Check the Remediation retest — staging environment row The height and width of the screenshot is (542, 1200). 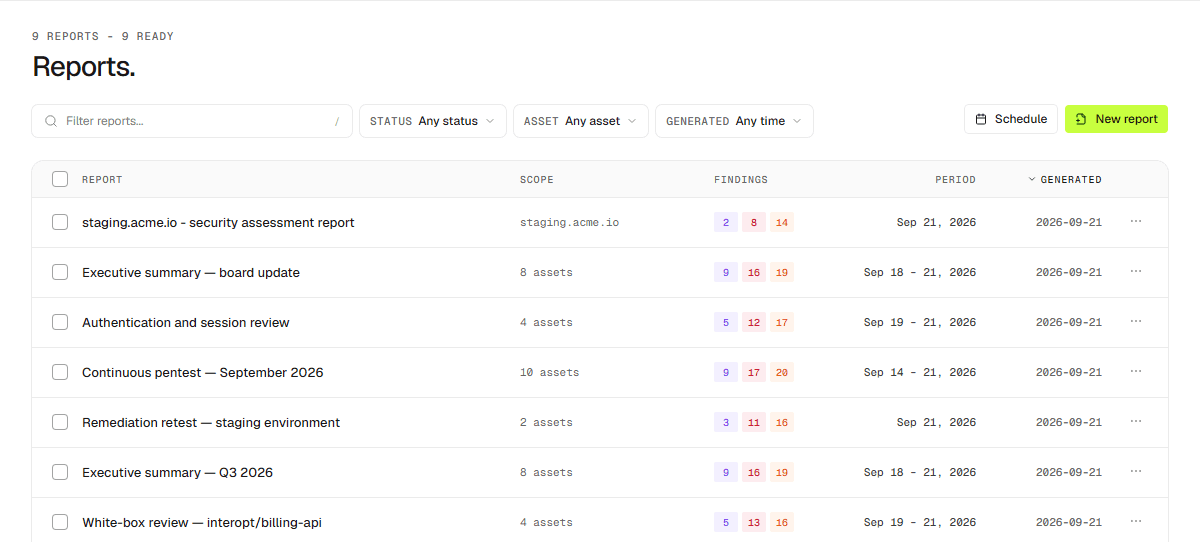[60, 422]
